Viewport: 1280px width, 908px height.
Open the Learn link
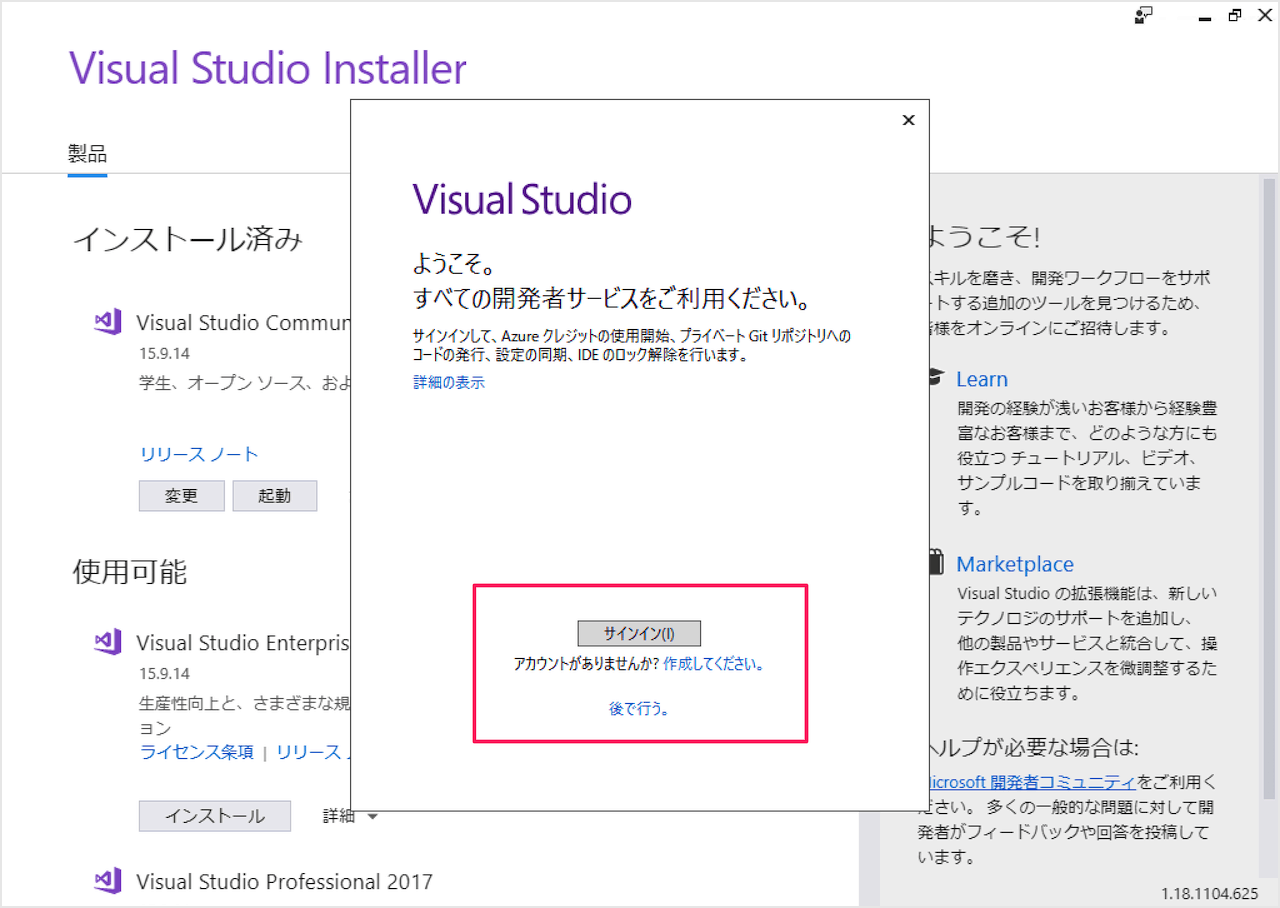click(982, 379)
